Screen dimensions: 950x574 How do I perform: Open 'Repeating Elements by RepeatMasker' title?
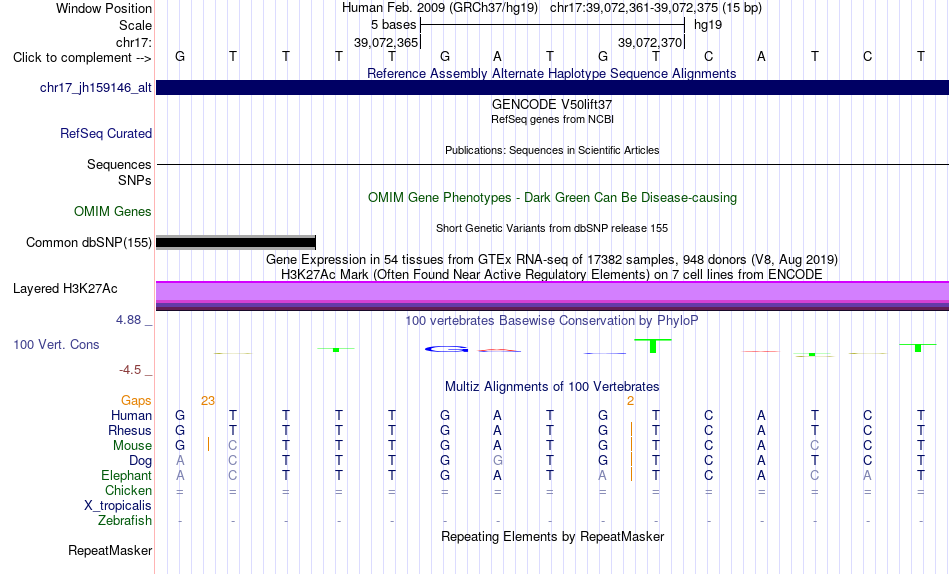[x=553, y=536]
